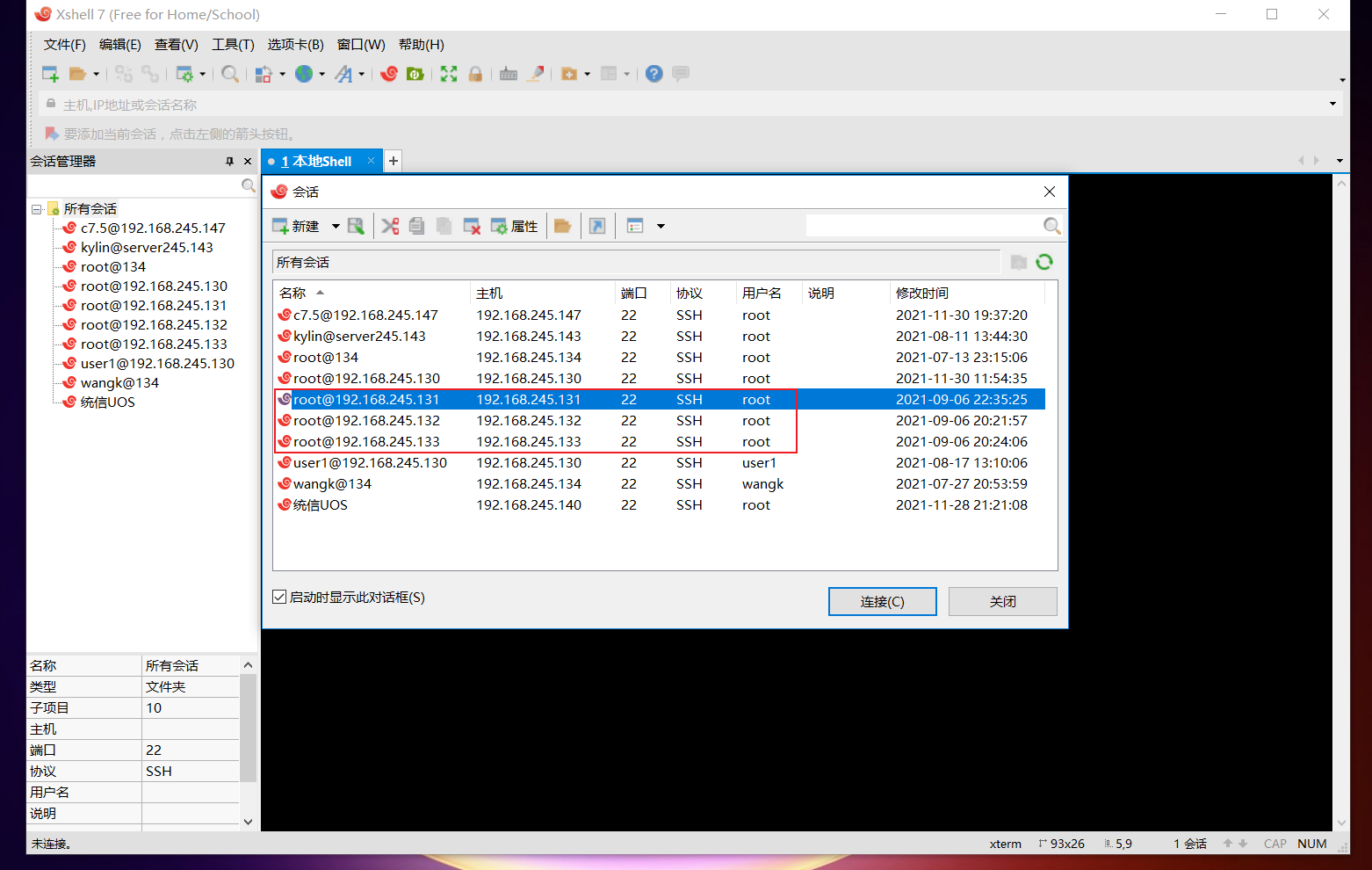
Task: Click the font 'A' icon in main toolbar
Action: point(343,74)
